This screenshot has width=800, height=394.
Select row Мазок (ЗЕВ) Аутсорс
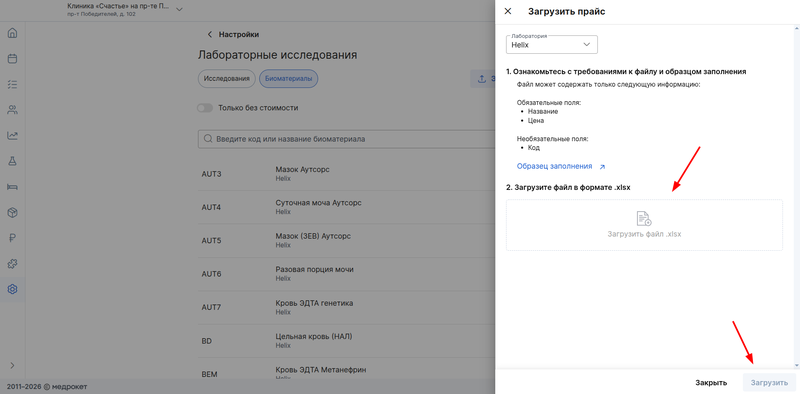click(x=346, y=240)
